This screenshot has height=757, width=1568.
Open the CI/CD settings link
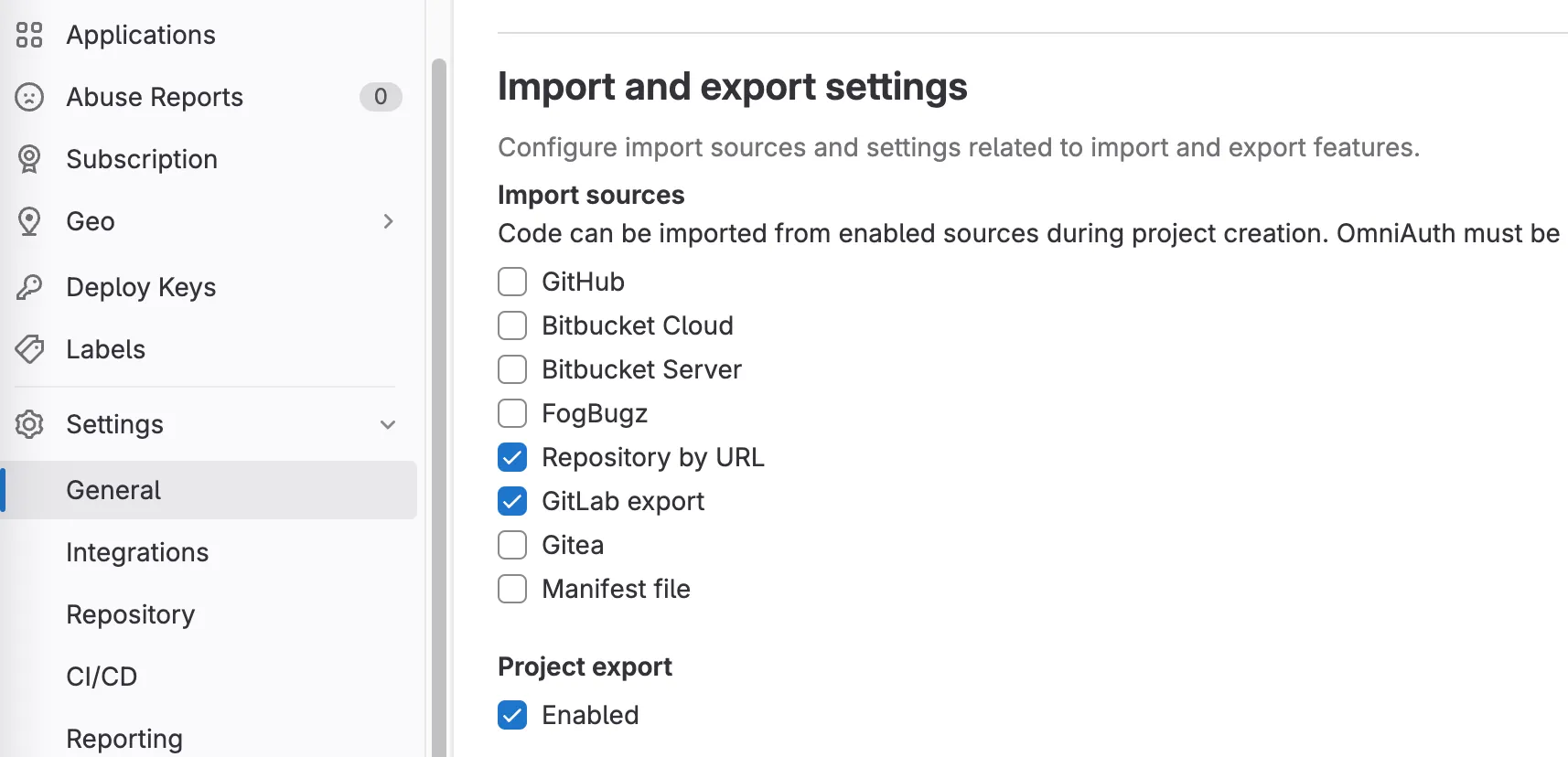(x=102, y=677)
